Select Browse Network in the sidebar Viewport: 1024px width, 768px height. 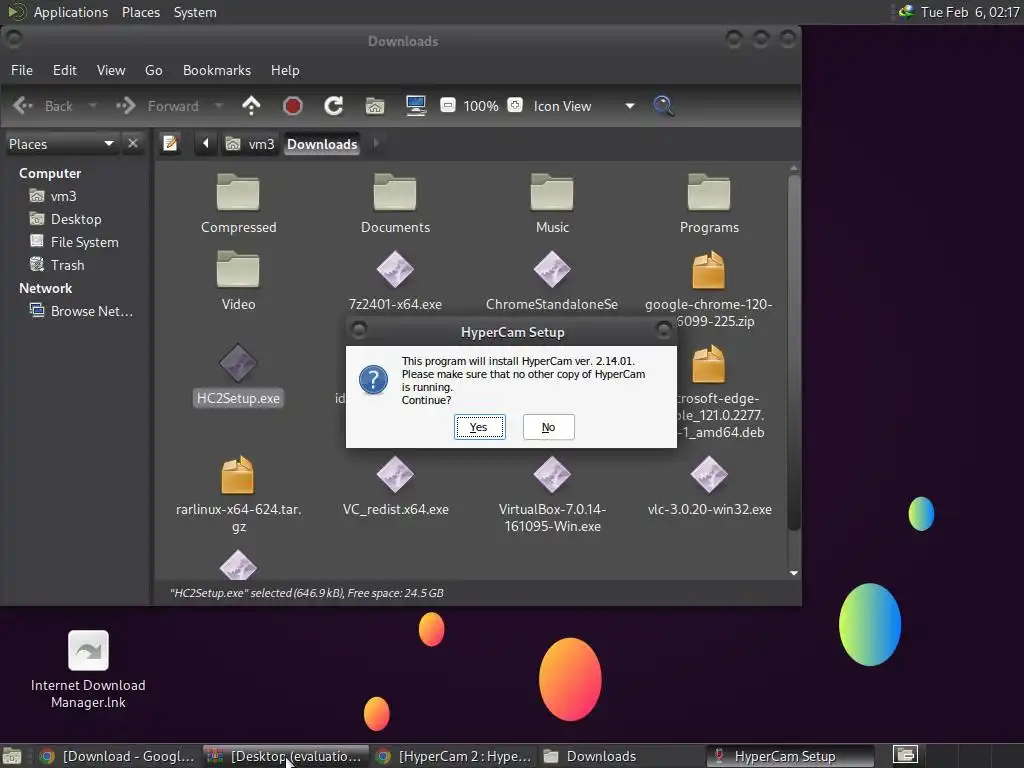81,311
